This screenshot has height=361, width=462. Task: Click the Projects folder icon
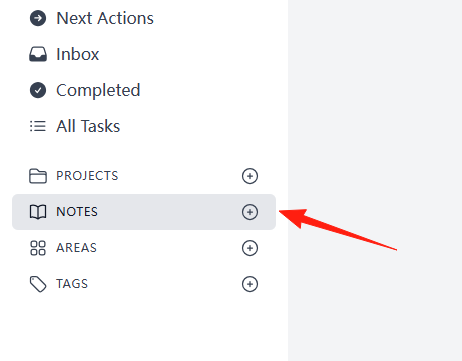coord(38,176)
